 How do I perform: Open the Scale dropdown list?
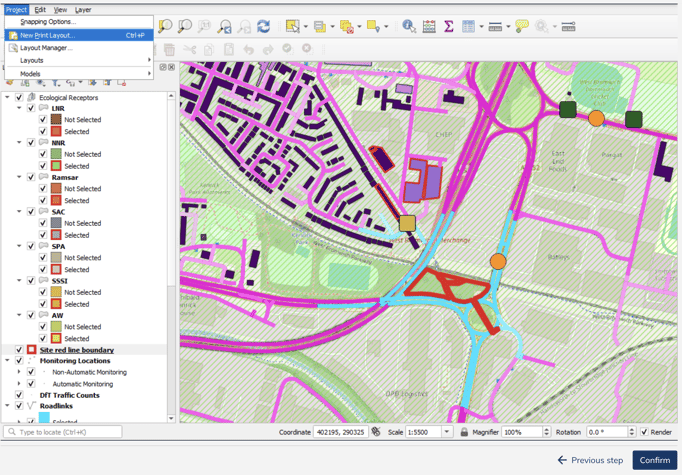[447, 432]
